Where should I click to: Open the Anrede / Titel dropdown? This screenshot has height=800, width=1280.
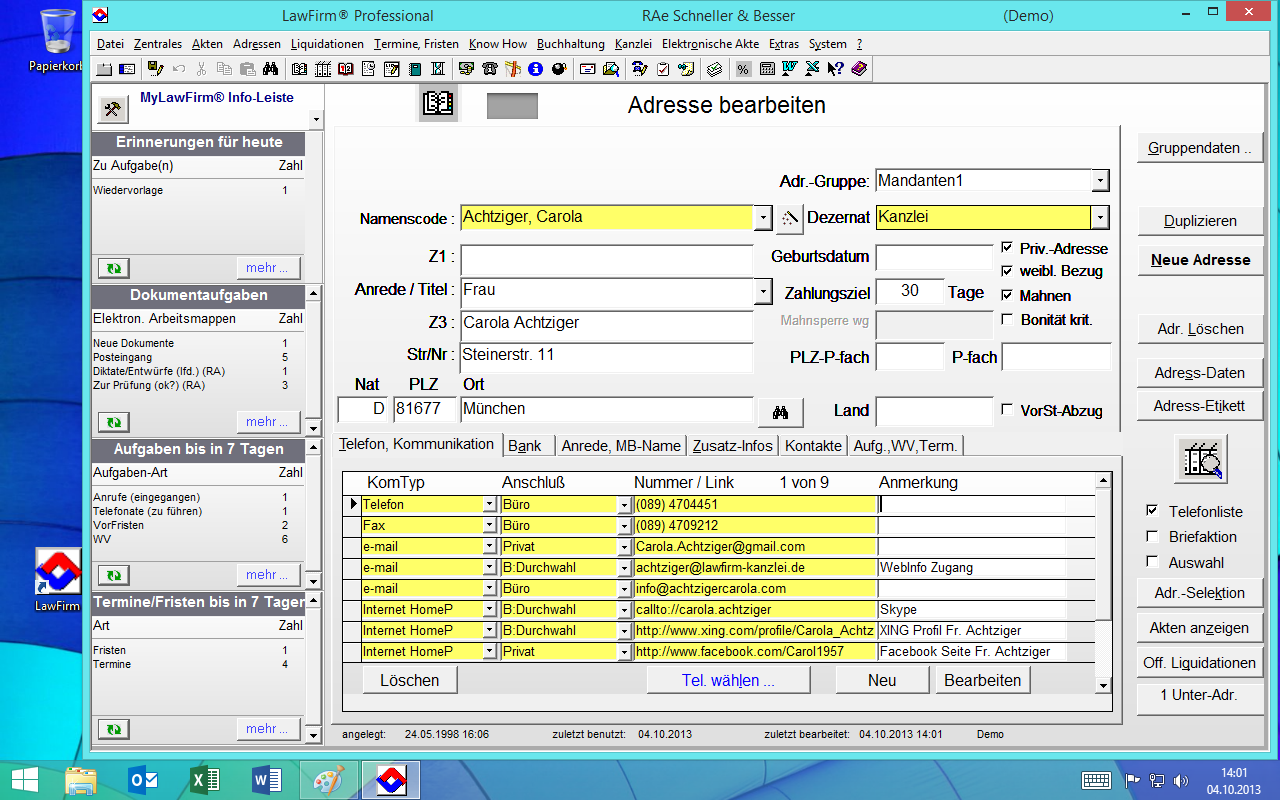[763, 291]
